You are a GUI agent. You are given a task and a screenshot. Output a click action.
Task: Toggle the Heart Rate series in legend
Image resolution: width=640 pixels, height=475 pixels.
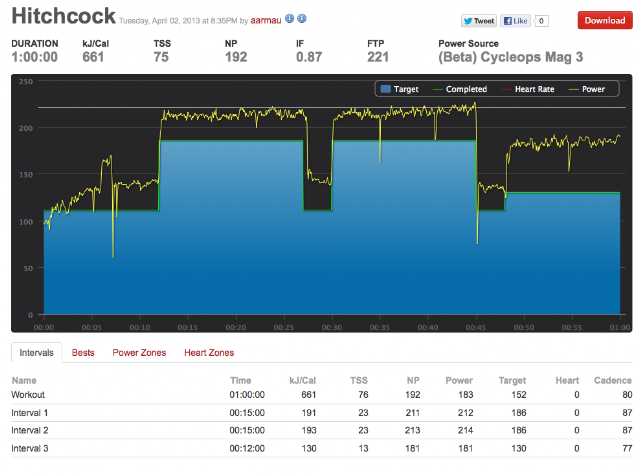(528, 89)
